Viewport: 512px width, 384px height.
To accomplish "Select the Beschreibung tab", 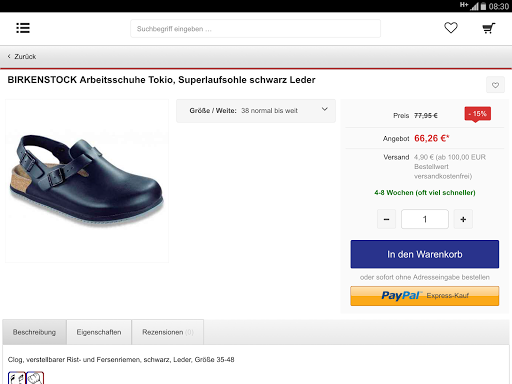I will [34, 332].
